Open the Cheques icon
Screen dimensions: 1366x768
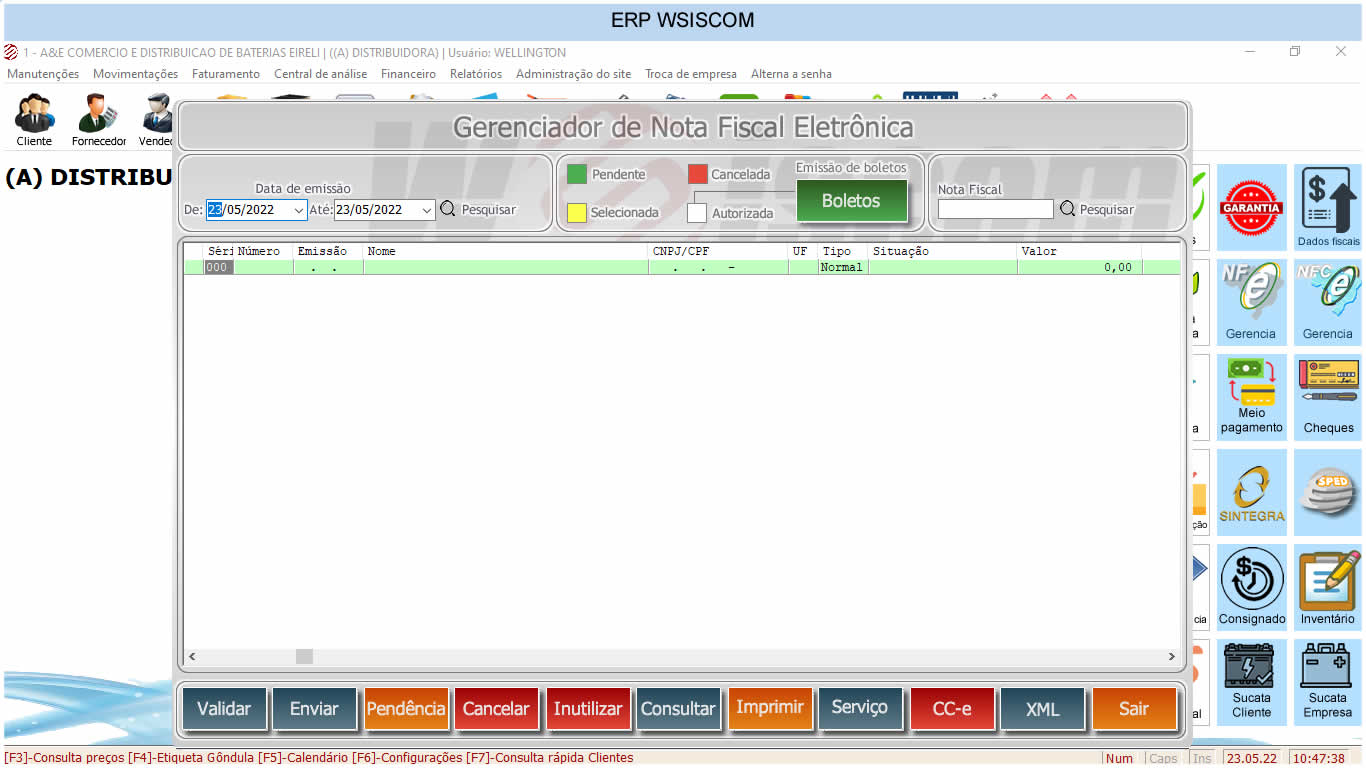(x=1328, y=397)
